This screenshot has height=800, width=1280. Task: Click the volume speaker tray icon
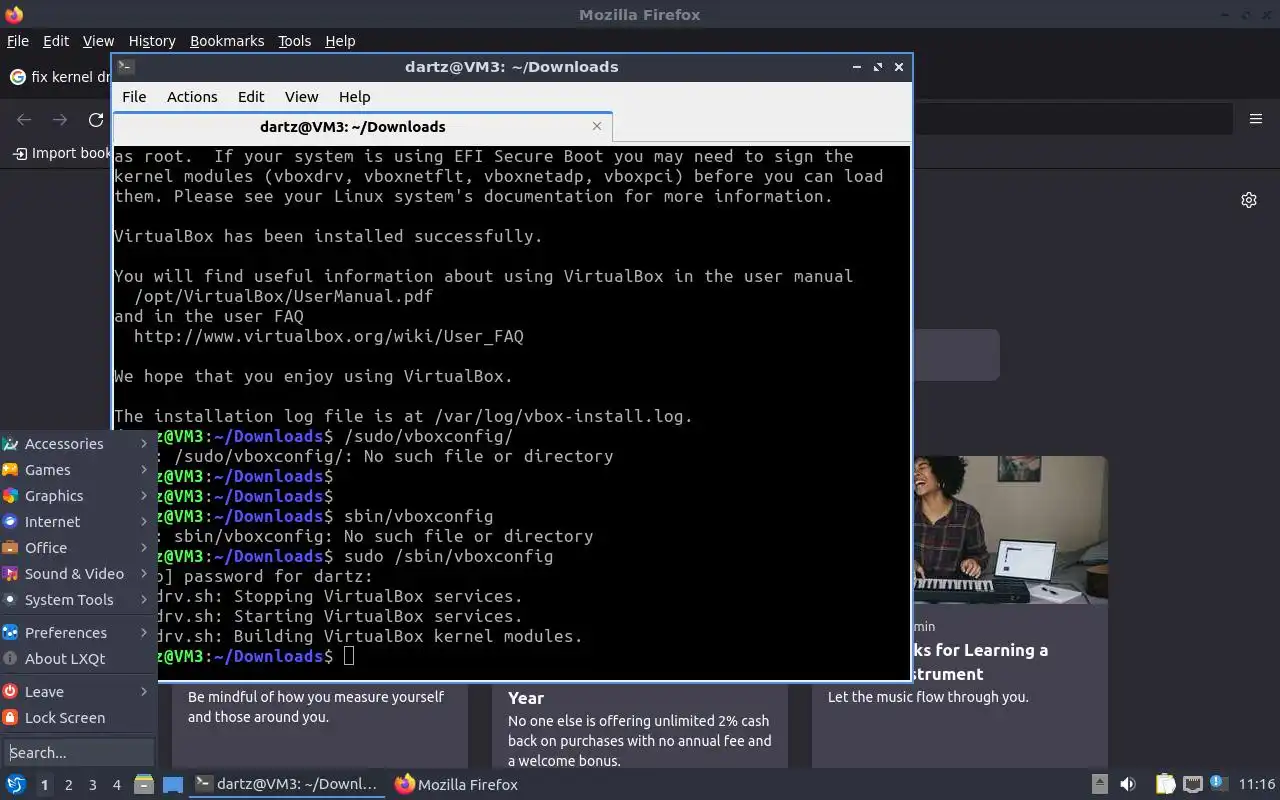pos(1128,785)
